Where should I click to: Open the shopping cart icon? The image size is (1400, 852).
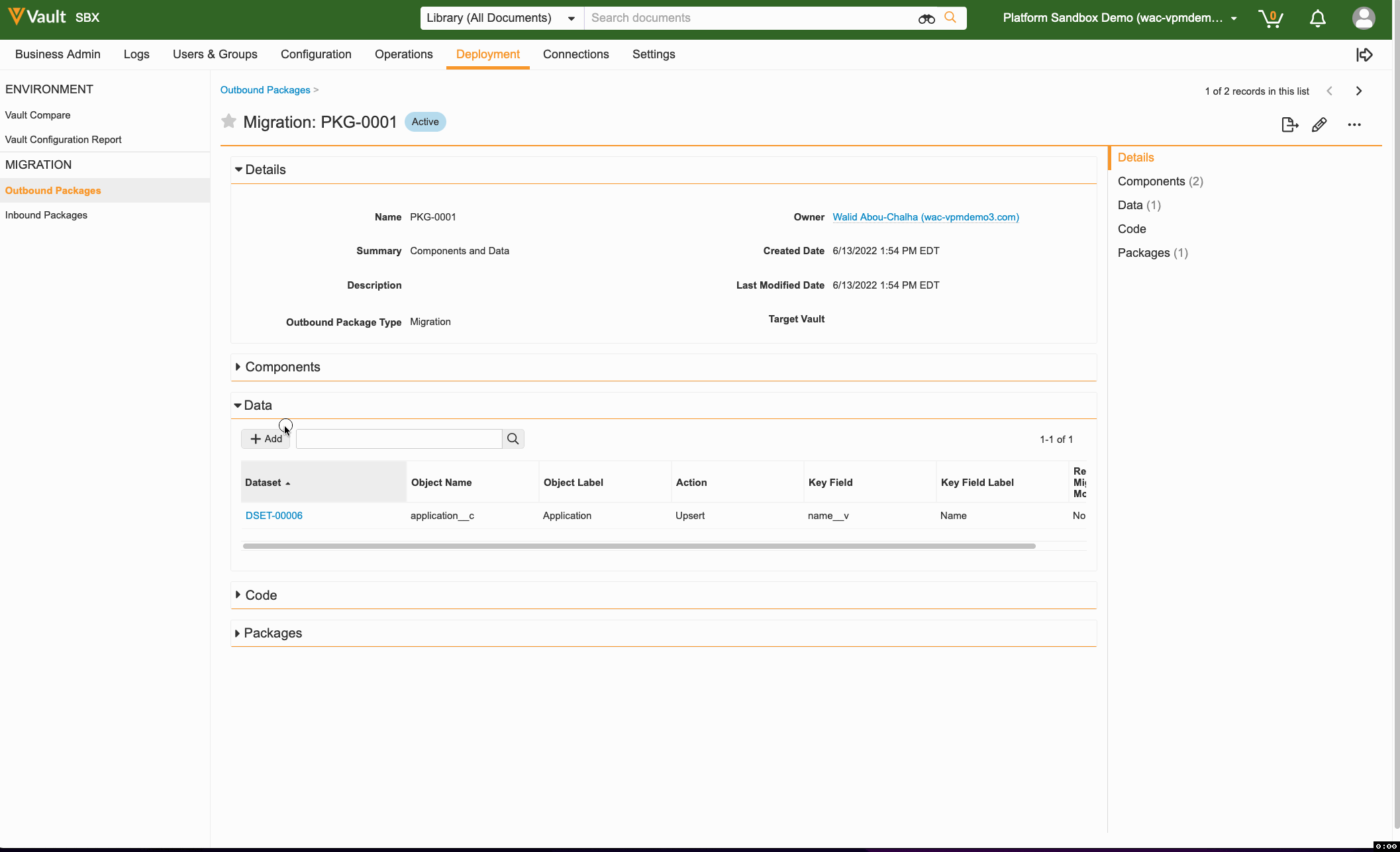click(x=1270, y=19)
